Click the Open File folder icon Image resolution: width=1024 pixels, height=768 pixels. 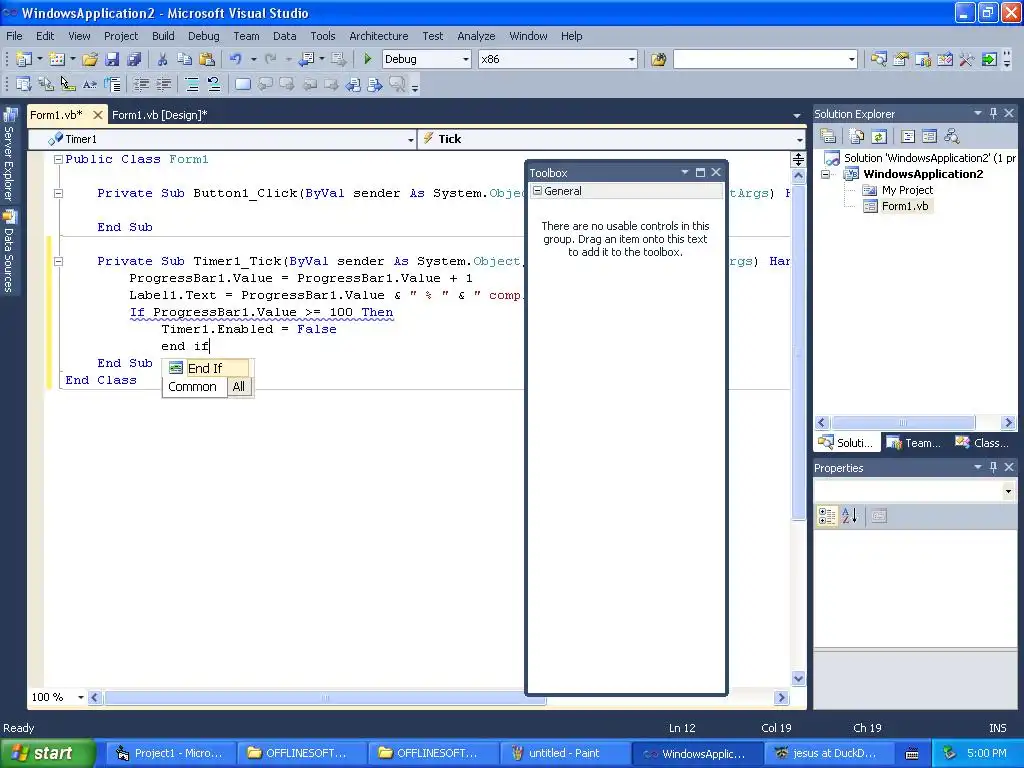pyautogui.click(x=90, y=59)
